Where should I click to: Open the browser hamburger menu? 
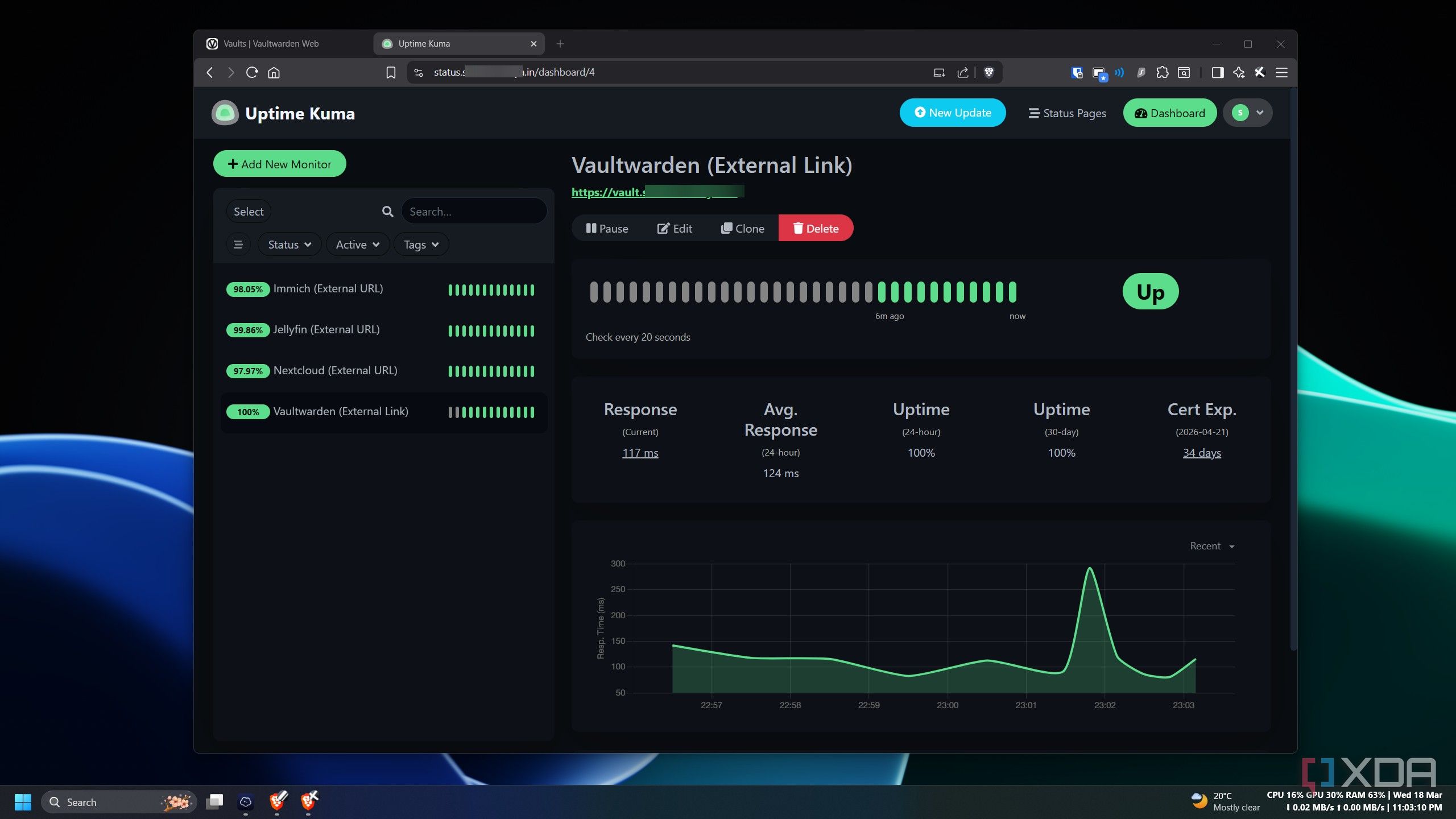[1281, 72]
